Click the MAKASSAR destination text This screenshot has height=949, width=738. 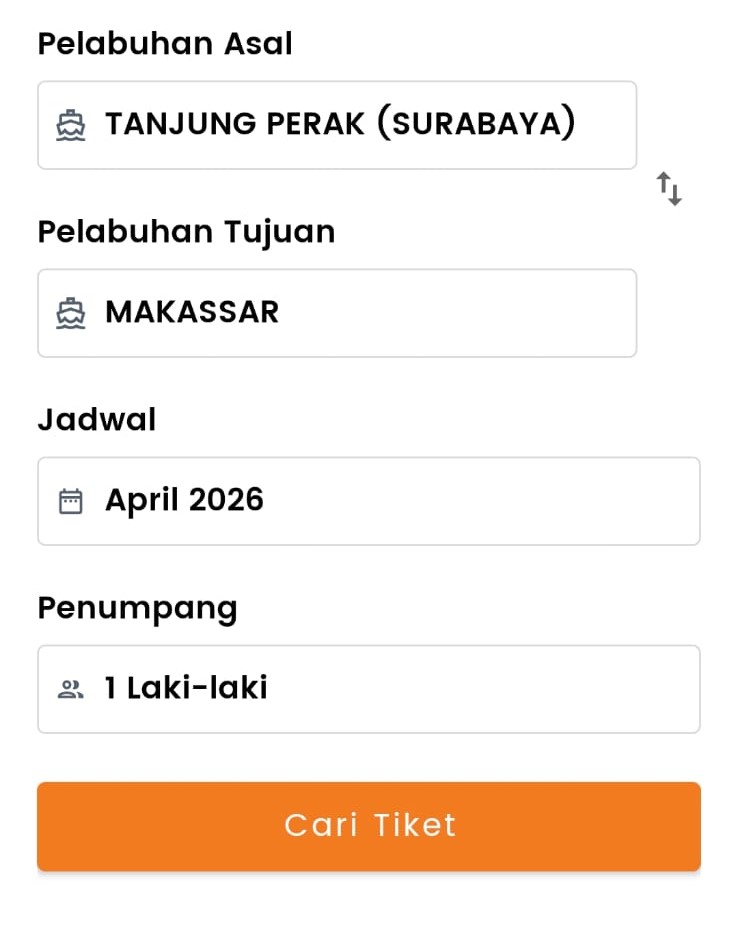[x=191, y=312]
